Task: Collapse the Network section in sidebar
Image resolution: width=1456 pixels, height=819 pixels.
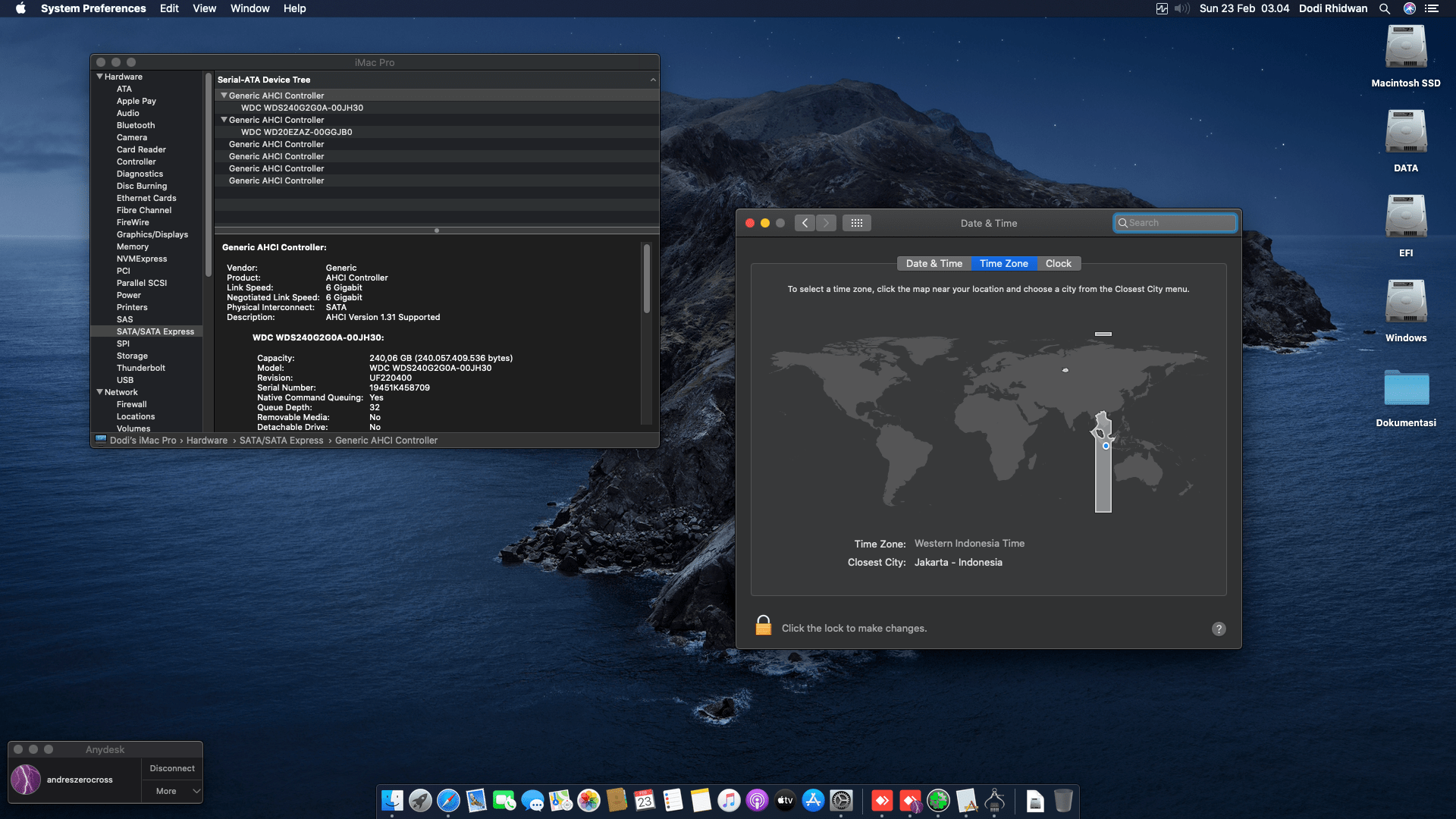Action: pyautogui.click(x=99, y=392)
